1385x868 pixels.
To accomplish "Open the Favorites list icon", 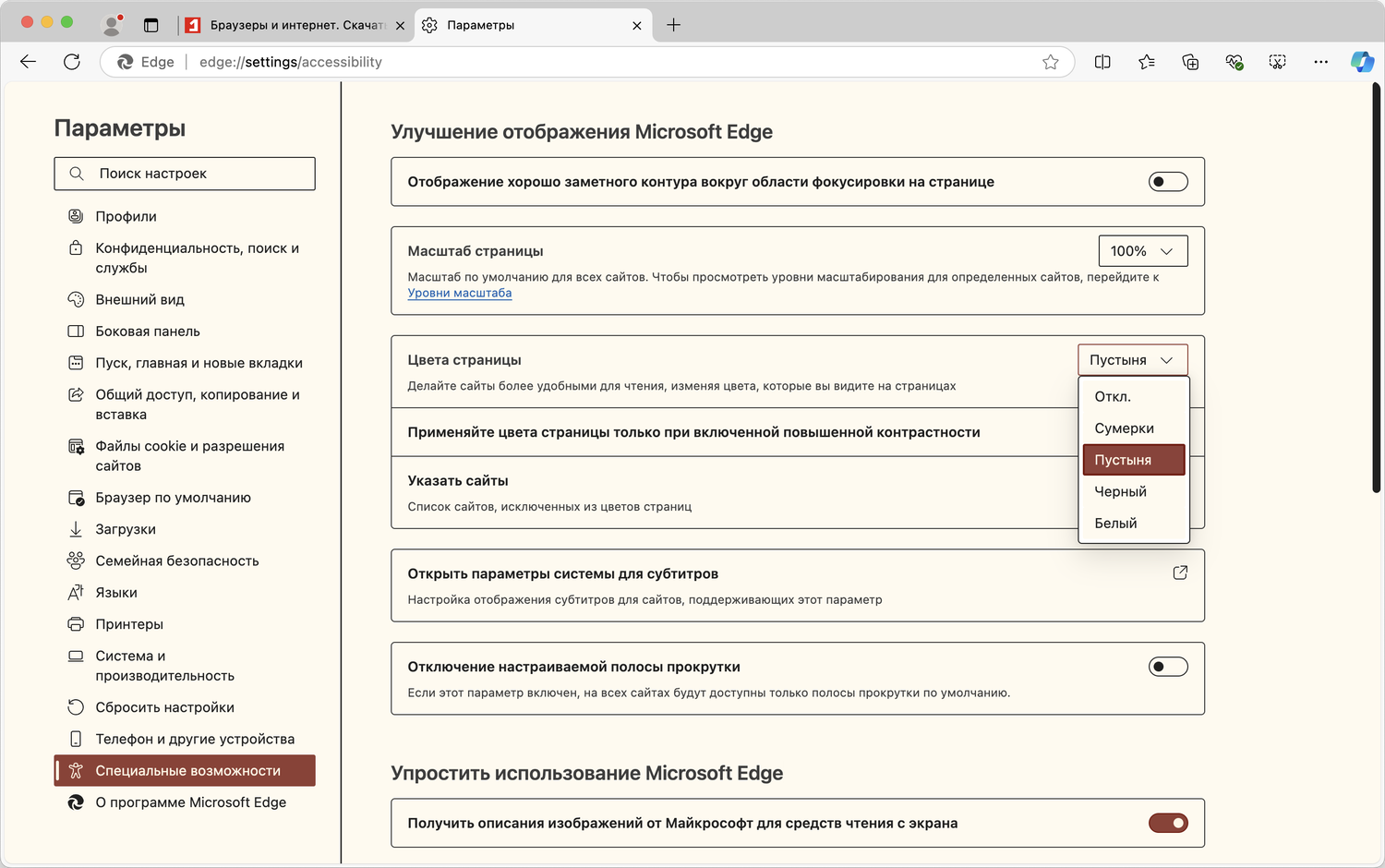I will click(x=1147, y=62).
